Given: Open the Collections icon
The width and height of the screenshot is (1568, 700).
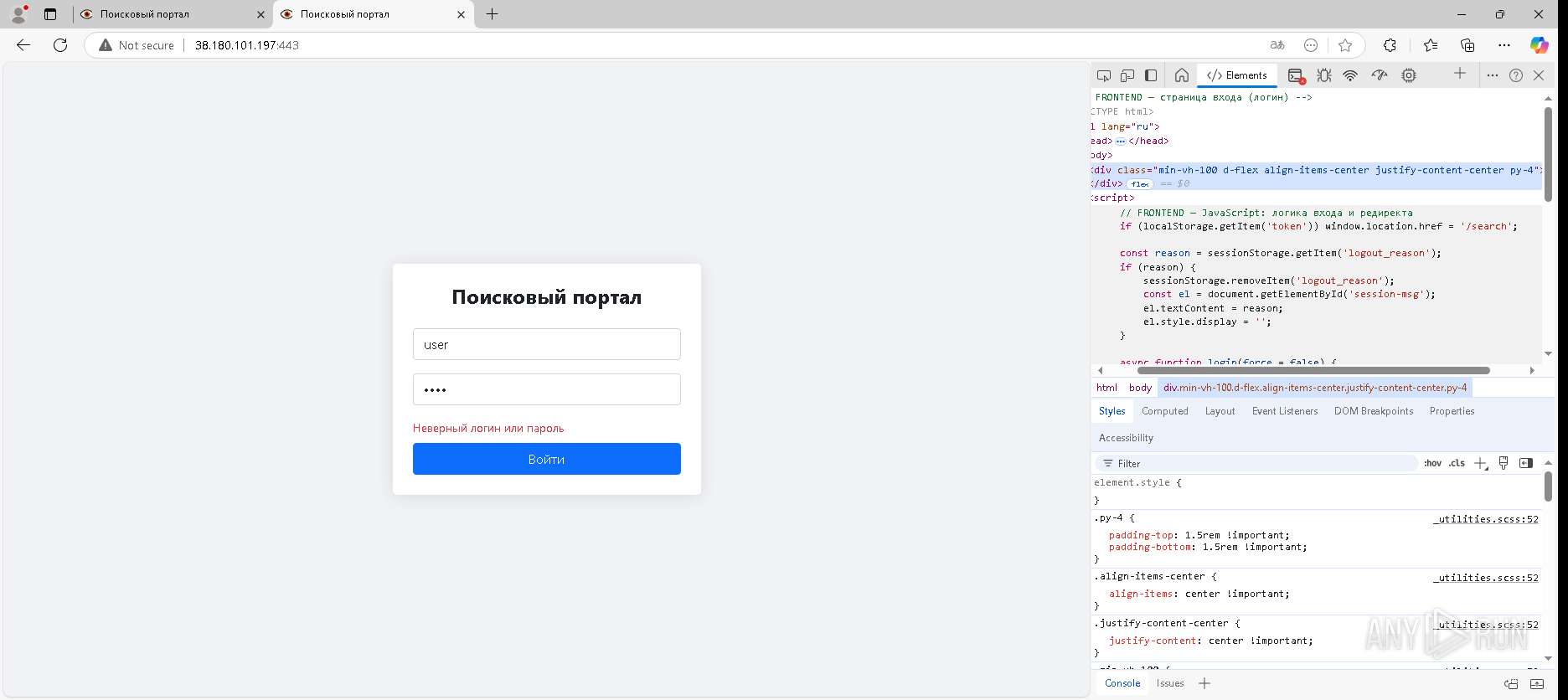Looking at the screenshot, I should (1467, 45).
